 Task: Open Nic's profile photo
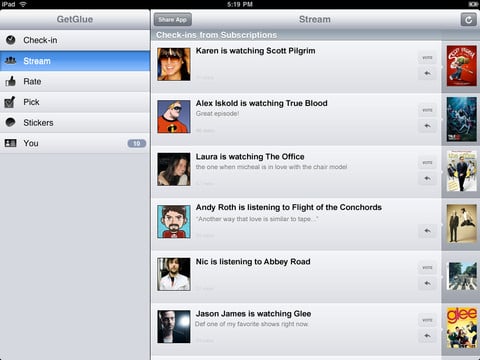pos(174,274)
